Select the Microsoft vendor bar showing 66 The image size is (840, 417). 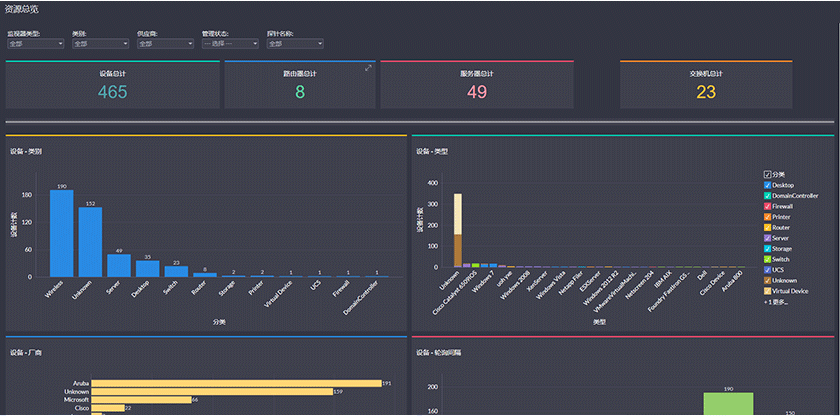coord(141,400)
